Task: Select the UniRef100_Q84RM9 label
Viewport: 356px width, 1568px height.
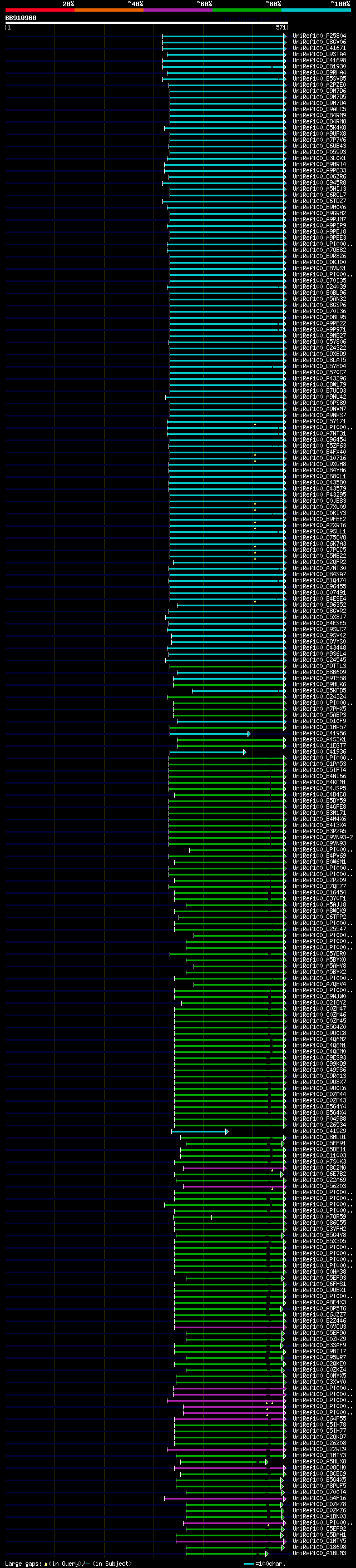Action: 319,116
